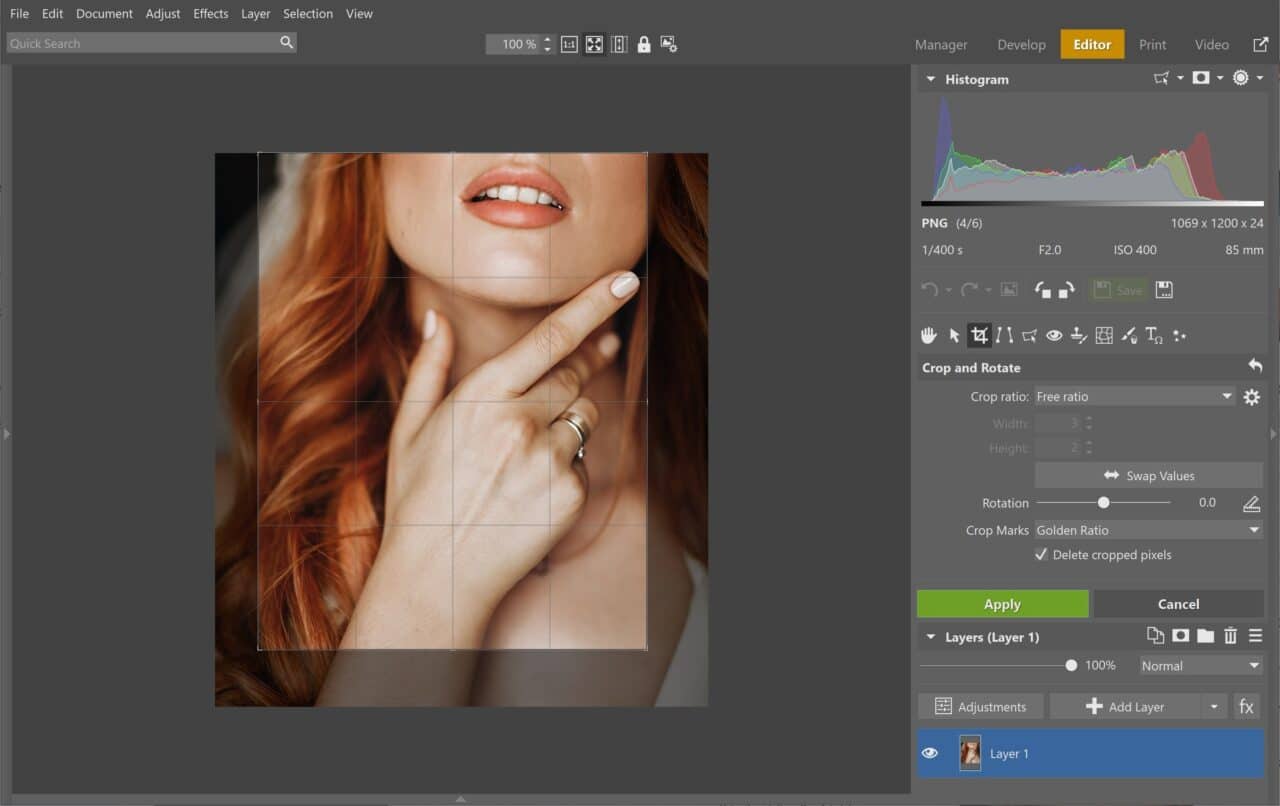Open Save As with the disk icon

1163,290
